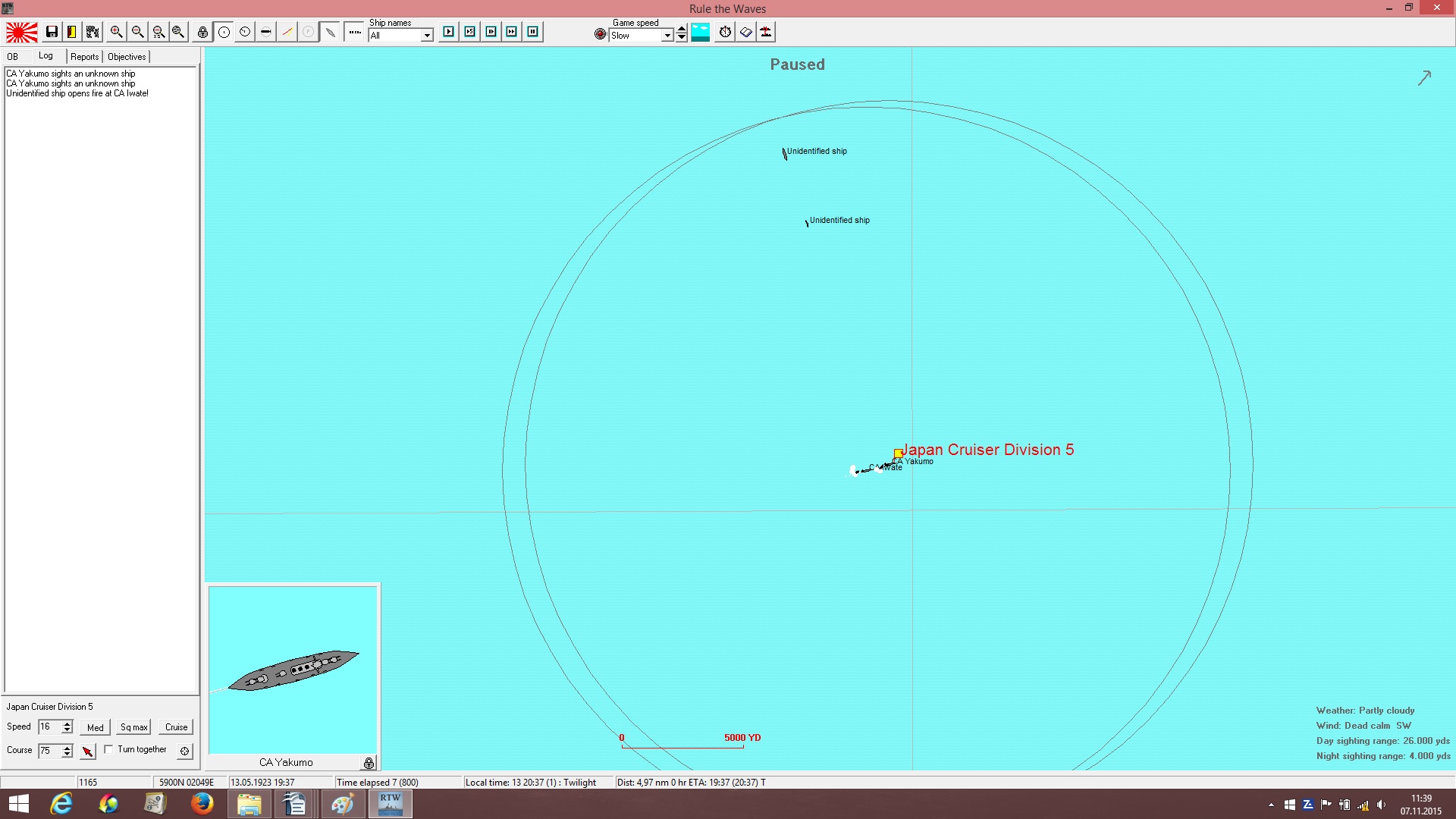Viewport: 1456px width, 819px height.
Task: Enable the Turn together checkbox
Action: [x=108, y=749]
